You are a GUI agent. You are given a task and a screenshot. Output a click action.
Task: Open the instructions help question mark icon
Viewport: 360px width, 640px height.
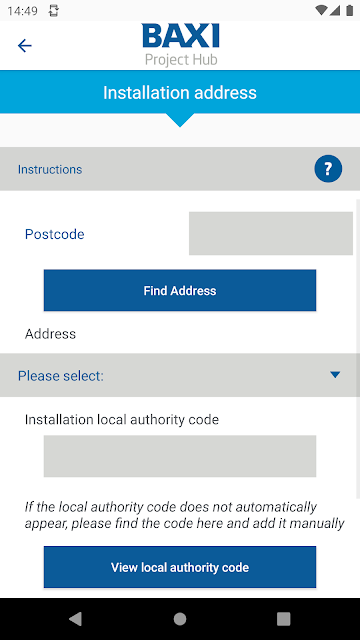pos(328,169)
